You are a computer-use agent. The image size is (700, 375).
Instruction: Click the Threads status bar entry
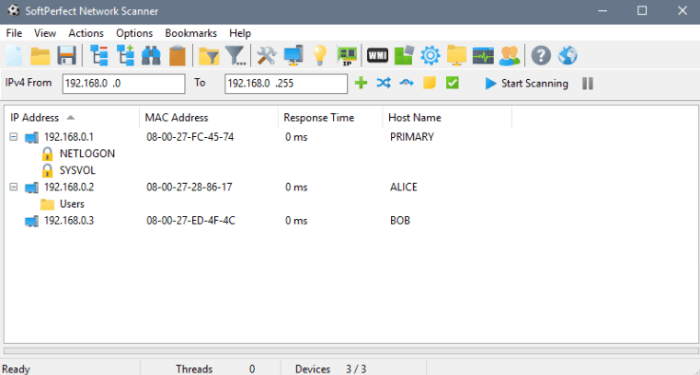pyautogui.click(x=215, y=369)
